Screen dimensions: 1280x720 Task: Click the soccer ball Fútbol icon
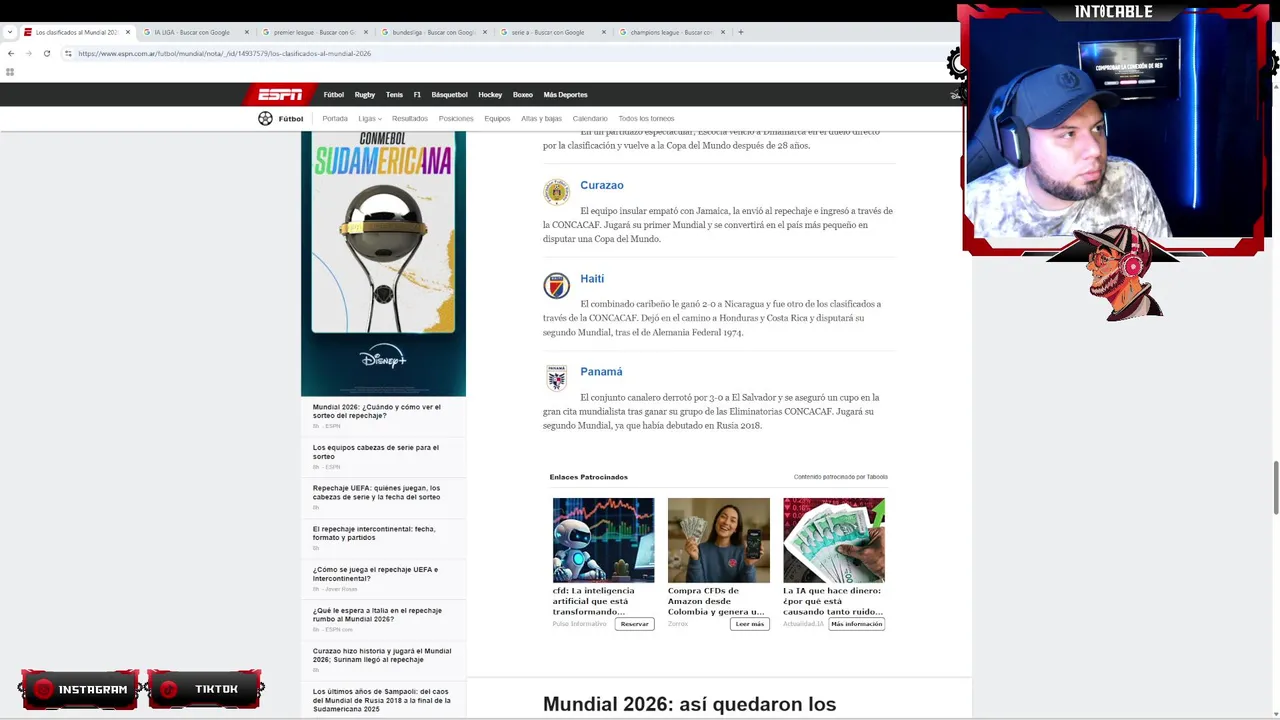pos(265,118)
